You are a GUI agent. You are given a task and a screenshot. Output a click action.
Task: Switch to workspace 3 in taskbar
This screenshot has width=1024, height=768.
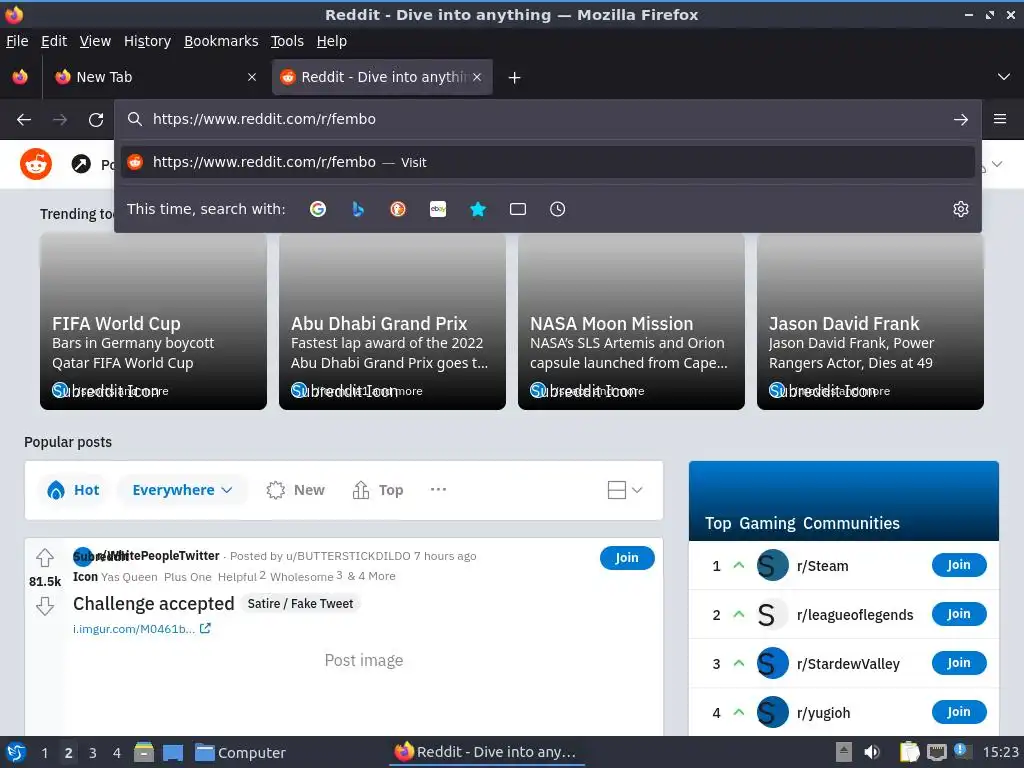[x=93, y=753]
